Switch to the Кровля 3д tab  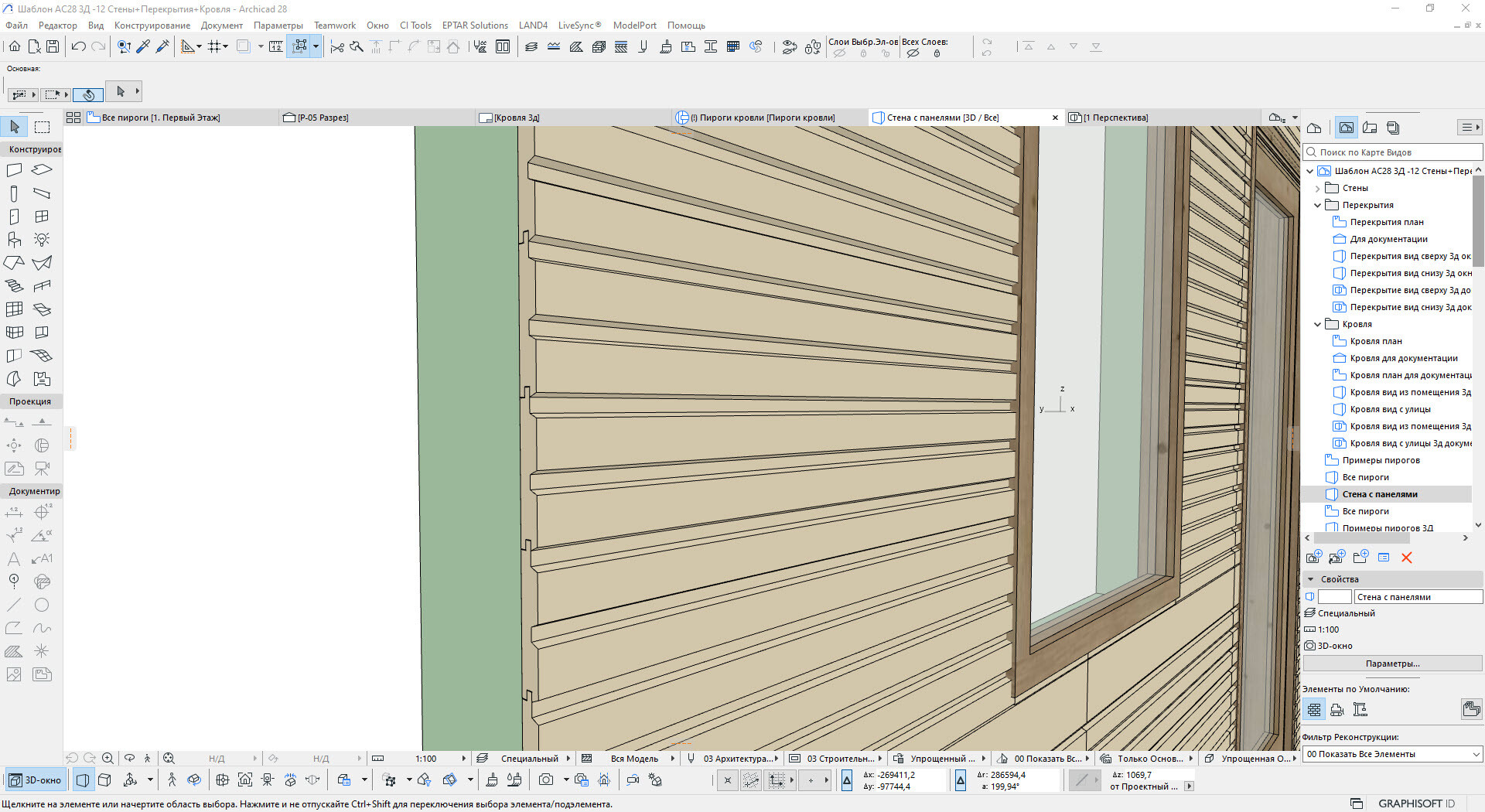click(x=517, y=118)
